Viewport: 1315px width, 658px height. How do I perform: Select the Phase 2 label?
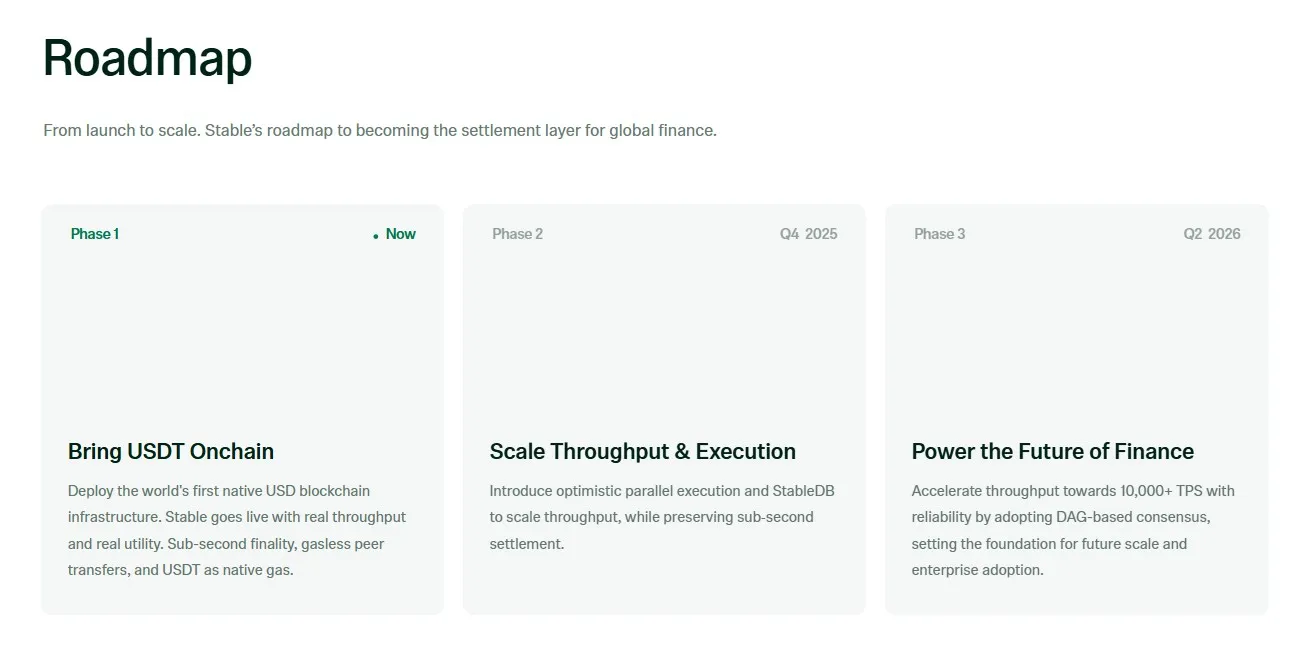click(x=517, y=234)
